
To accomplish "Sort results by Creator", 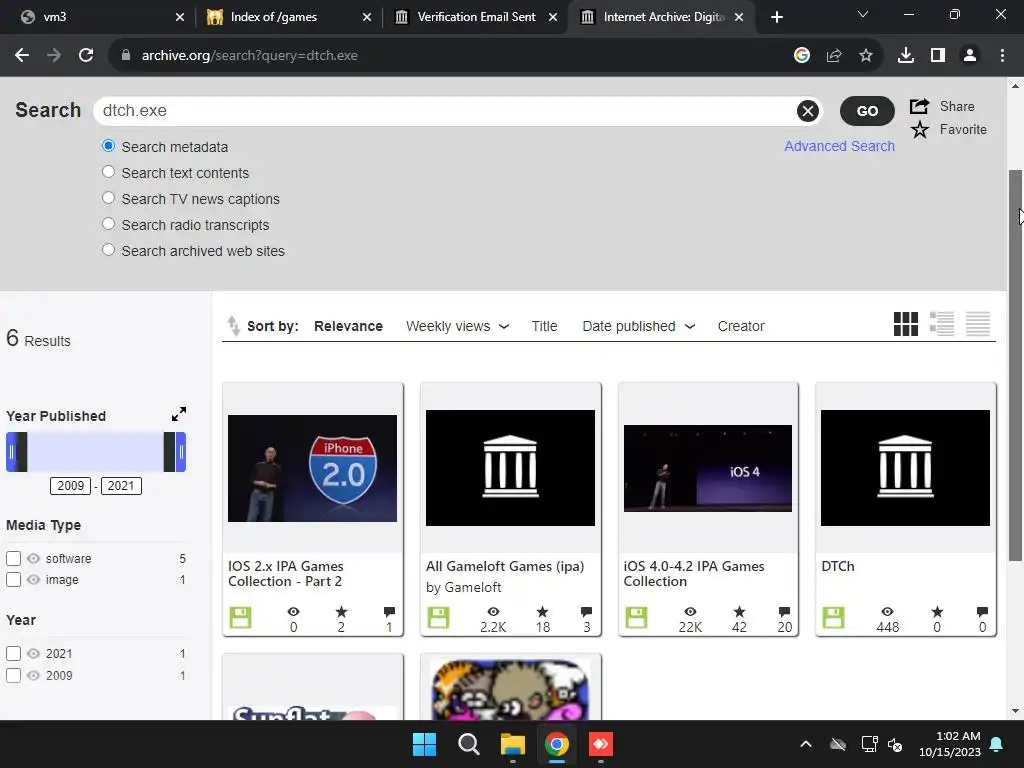I will coord(741,326).
